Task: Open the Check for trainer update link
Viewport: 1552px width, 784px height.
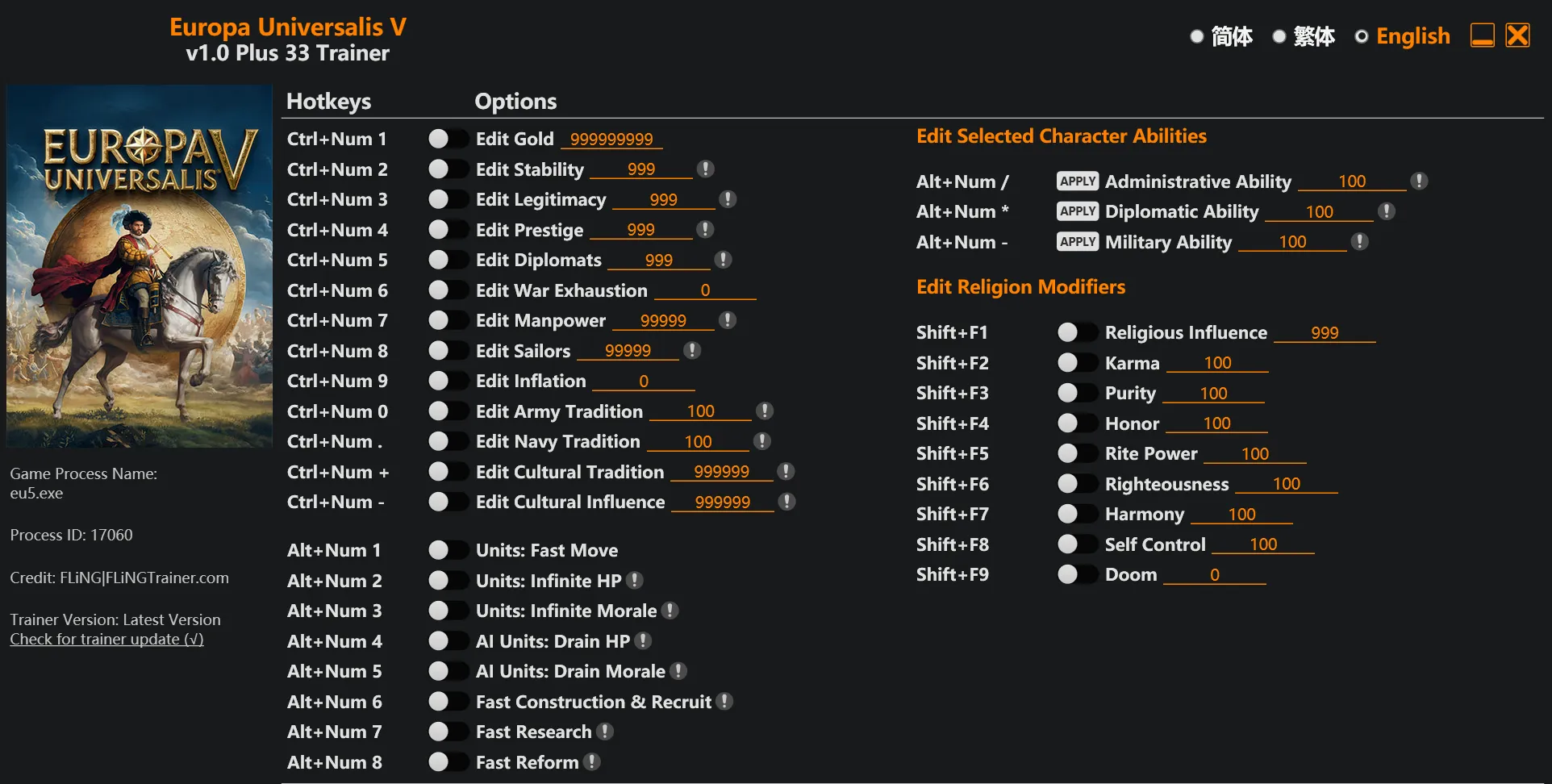Action: 106,639
